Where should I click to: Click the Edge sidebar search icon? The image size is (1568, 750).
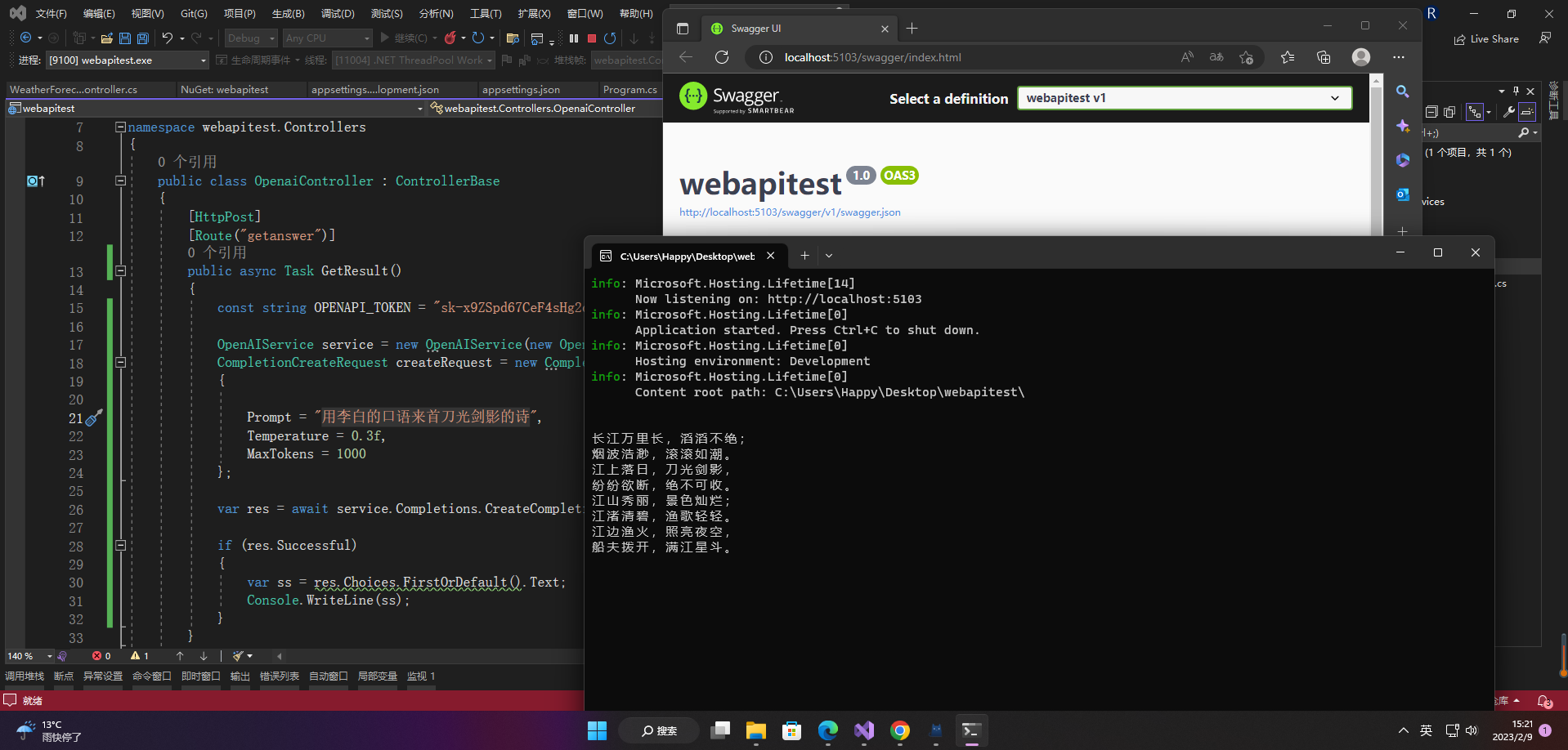[x=1403, y=92]
